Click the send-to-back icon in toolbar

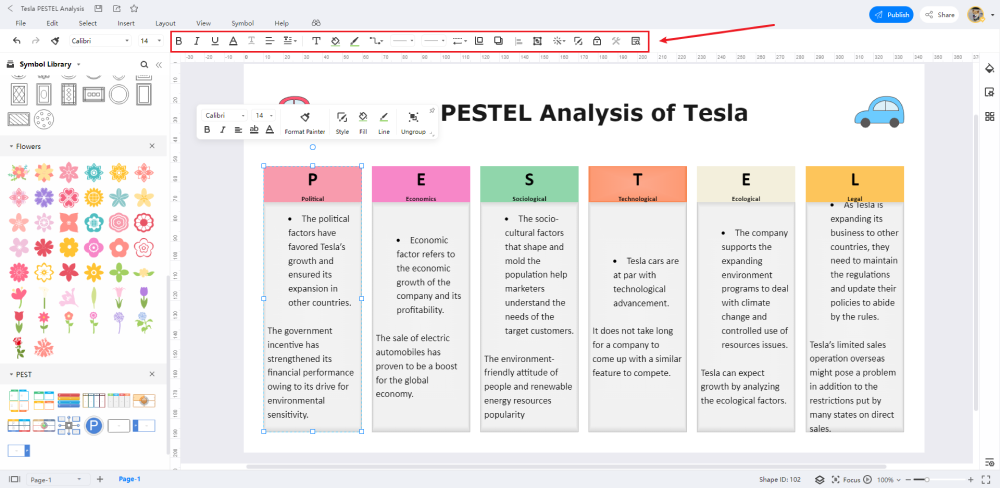(x=498, y=41)
